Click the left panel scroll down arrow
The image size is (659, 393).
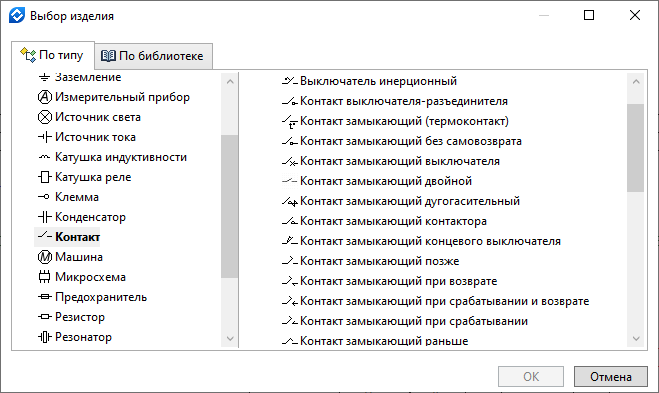[x=230, y=338]
